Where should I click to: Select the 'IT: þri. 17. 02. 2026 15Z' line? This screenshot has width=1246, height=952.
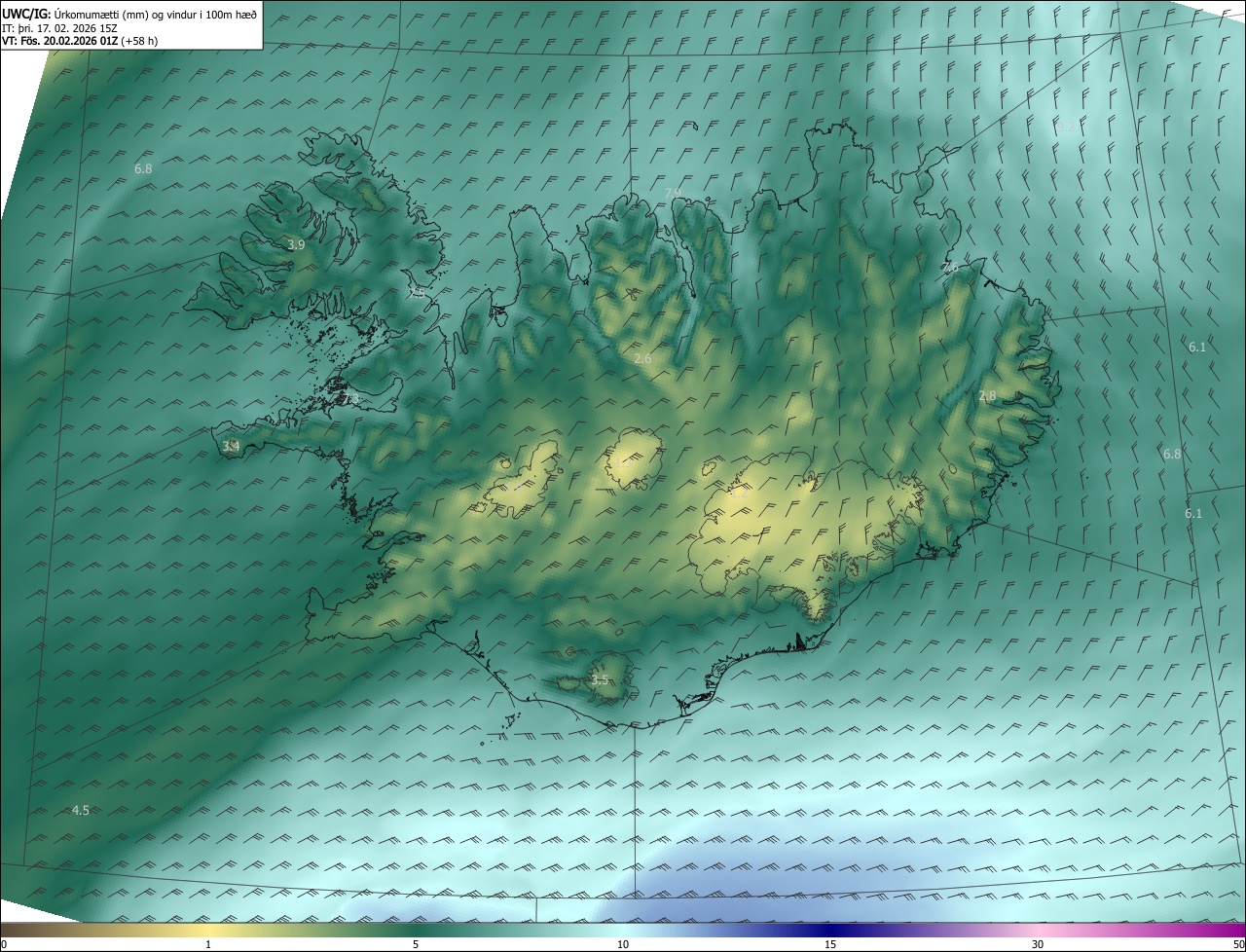[x=60, y=28]
